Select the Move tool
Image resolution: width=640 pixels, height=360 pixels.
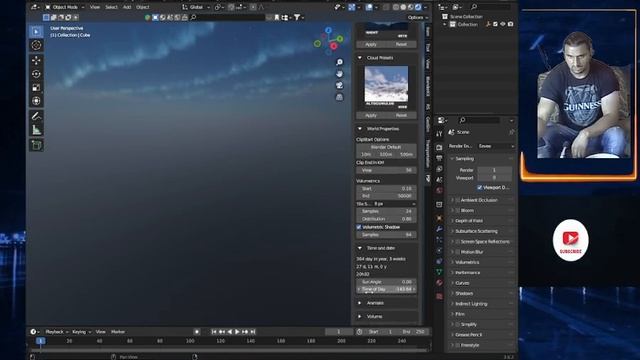pos(36,60)
